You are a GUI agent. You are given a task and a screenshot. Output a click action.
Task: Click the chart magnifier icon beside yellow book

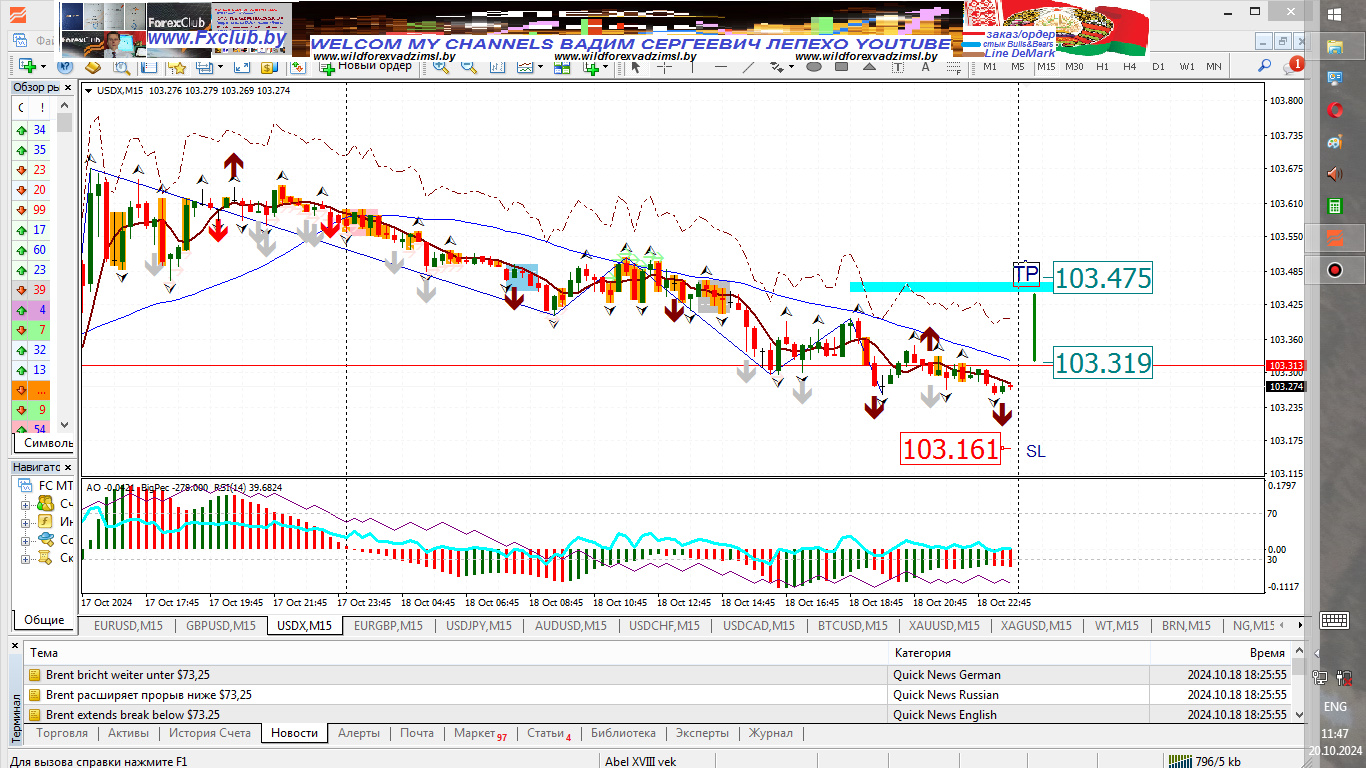122,67
